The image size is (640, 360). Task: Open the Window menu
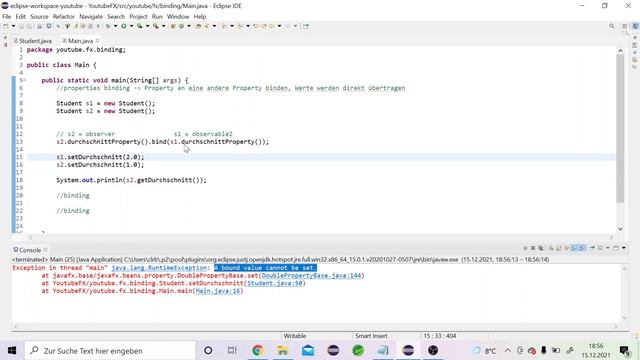coord(178,17)
